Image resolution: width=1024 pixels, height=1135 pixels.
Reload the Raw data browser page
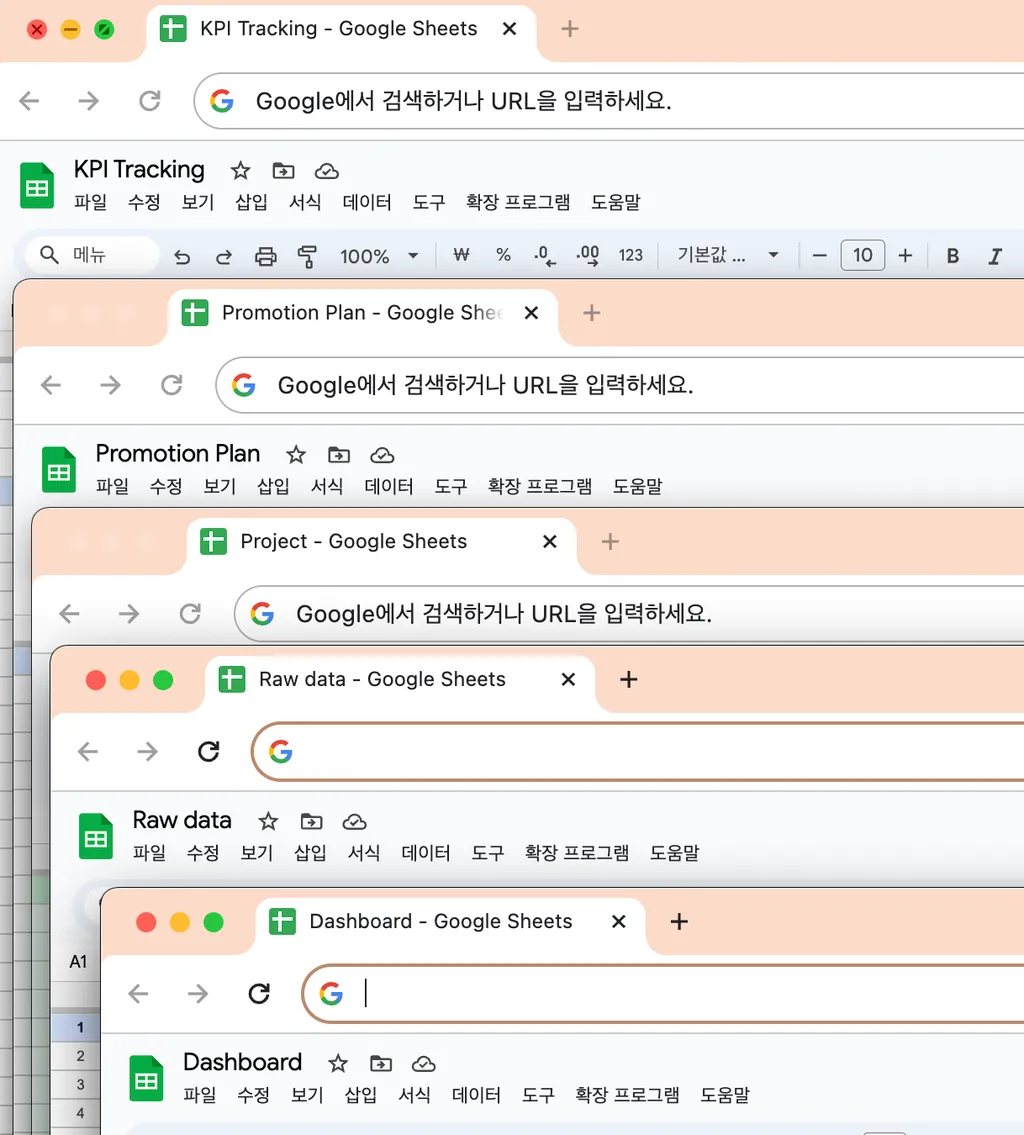coord(209,751)
